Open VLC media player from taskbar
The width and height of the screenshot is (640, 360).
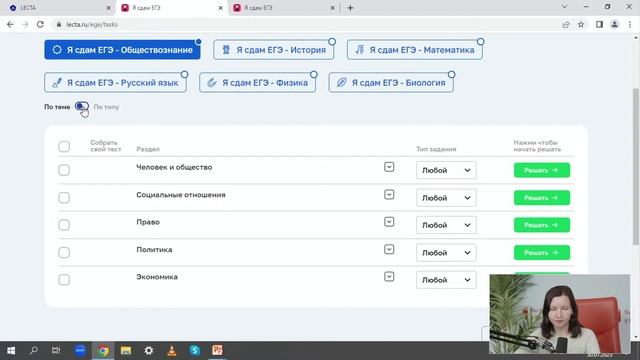172,350
